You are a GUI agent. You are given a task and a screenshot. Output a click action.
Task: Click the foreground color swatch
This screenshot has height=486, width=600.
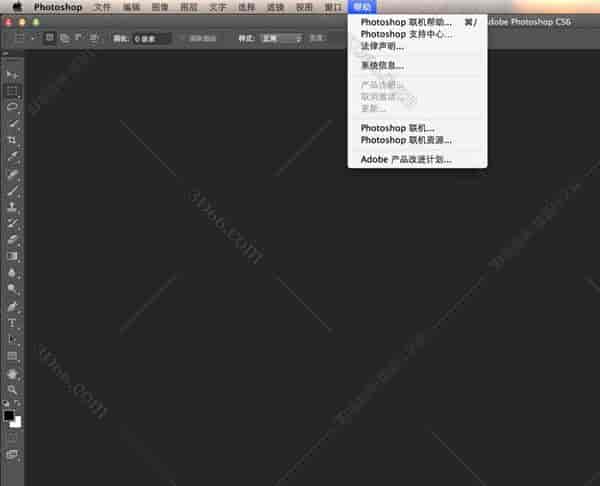(x=9, y=415)
